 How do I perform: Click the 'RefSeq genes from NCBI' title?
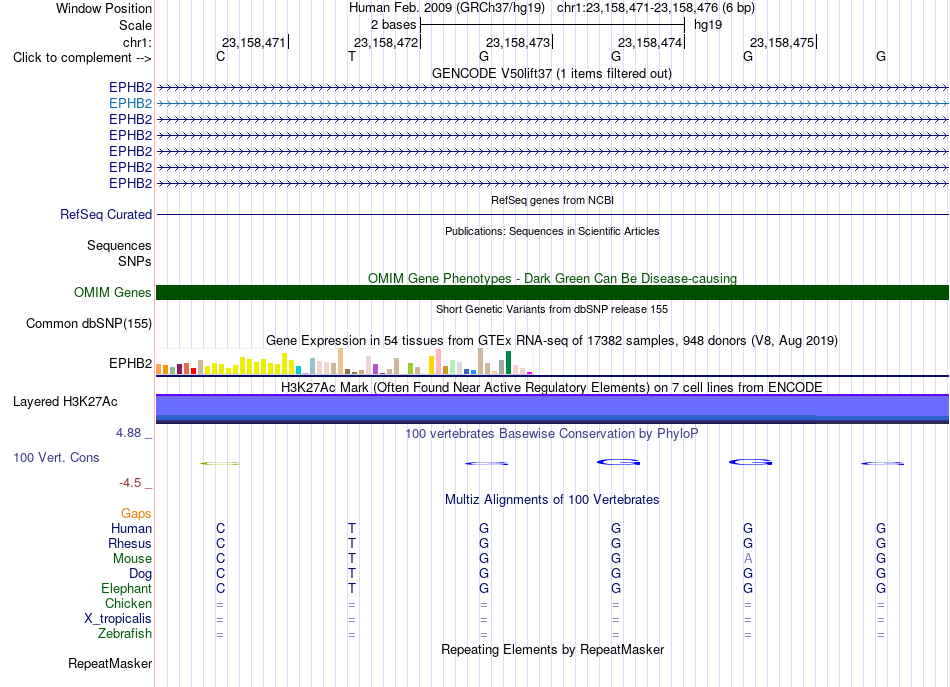(x=552, y=200)
